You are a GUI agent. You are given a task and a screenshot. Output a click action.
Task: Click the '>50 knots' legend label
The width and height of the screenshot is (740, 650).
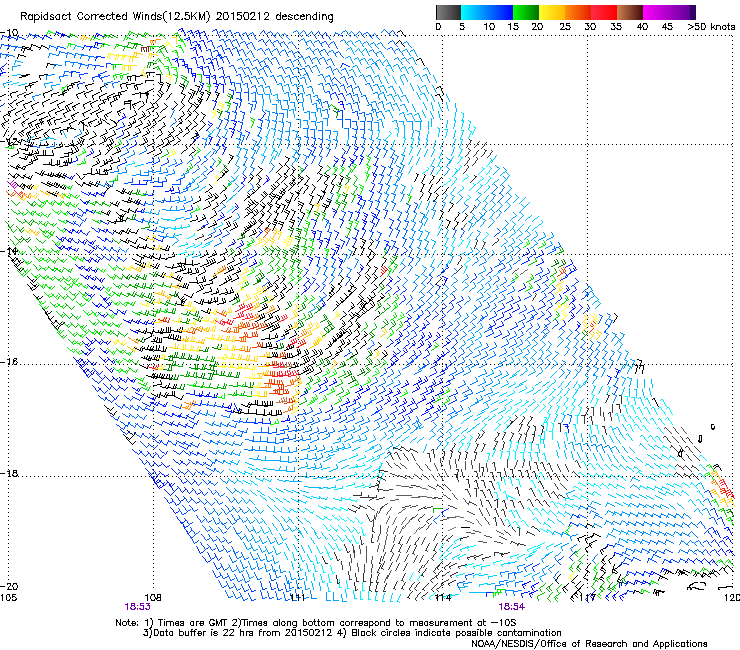(711, 27)
